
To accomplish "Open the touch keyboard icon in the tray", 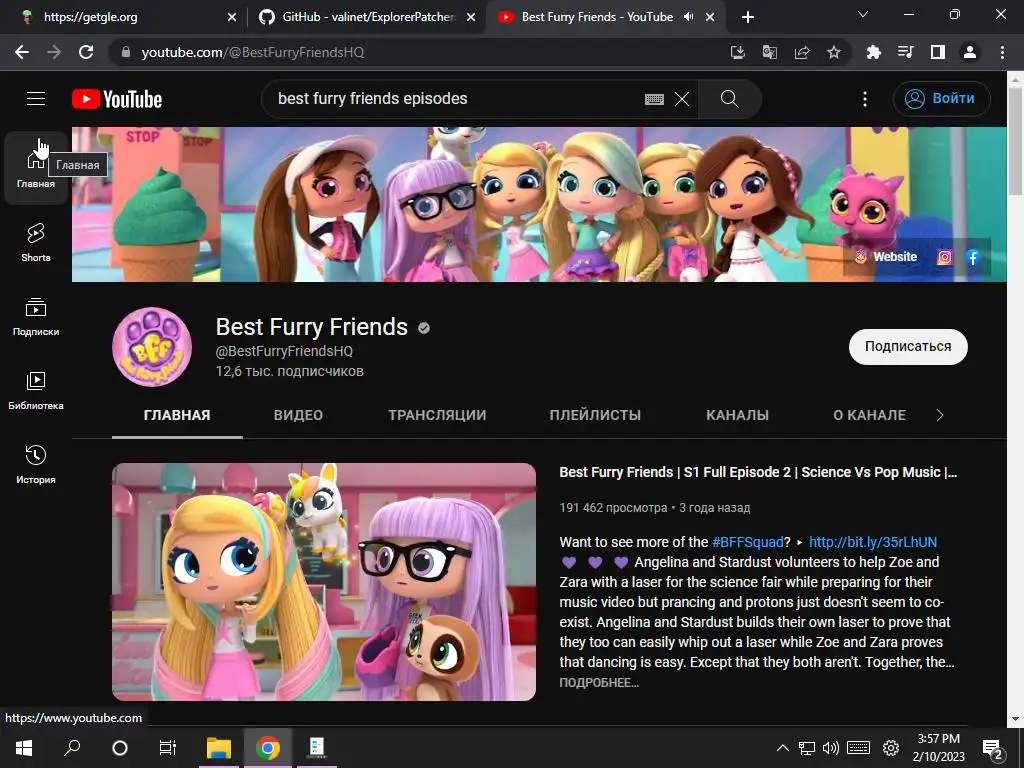I will click(x=858, y=748).
